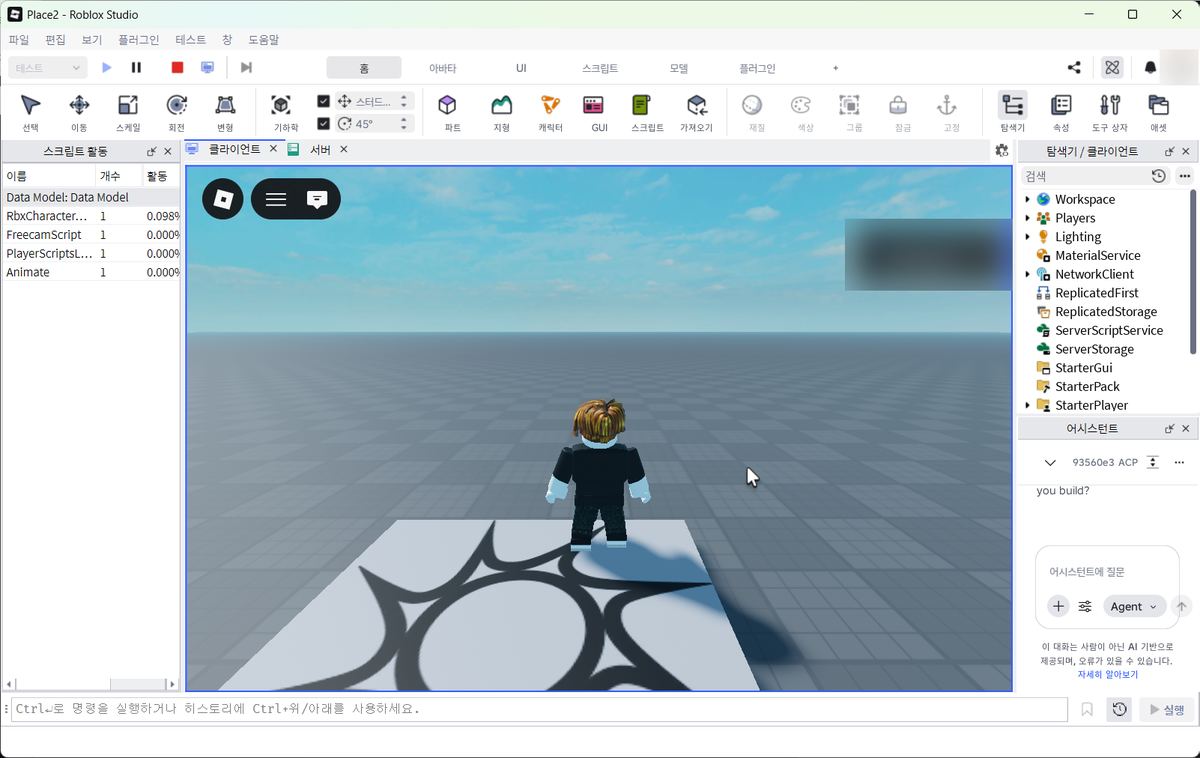Pick the 변형 (Transform) tool
The image size is (1200, 758).
pyautogui.click(x=225, y=112)
